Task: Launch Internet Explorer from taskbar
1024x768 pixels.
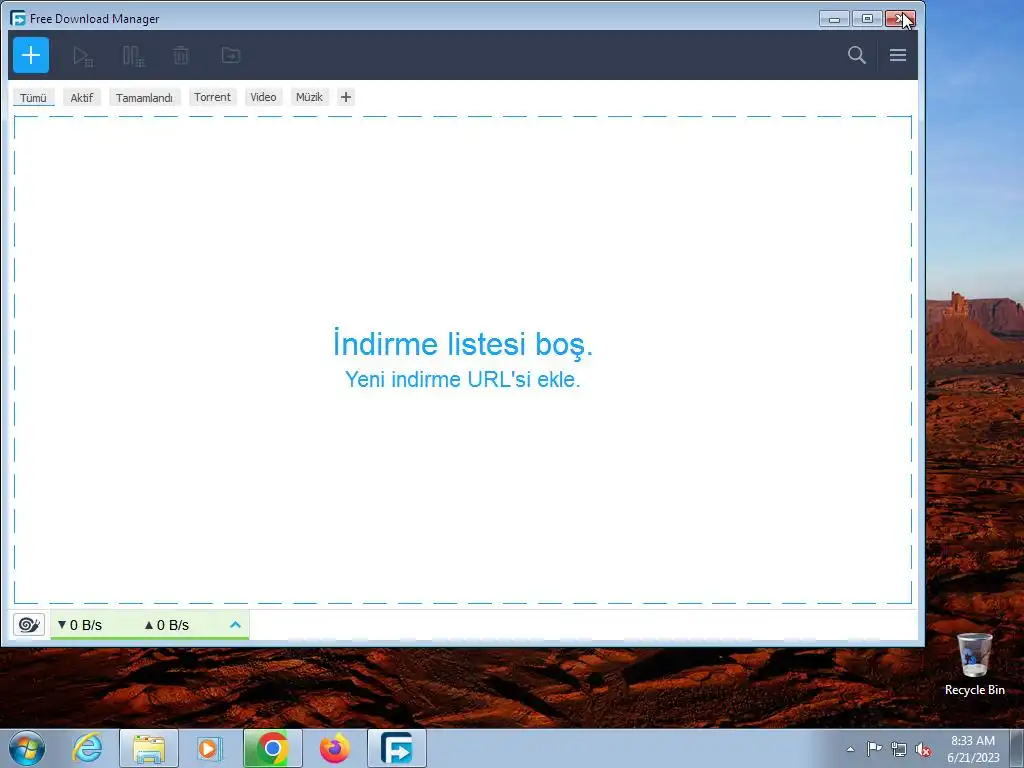Action: click(x=88, y=748)
